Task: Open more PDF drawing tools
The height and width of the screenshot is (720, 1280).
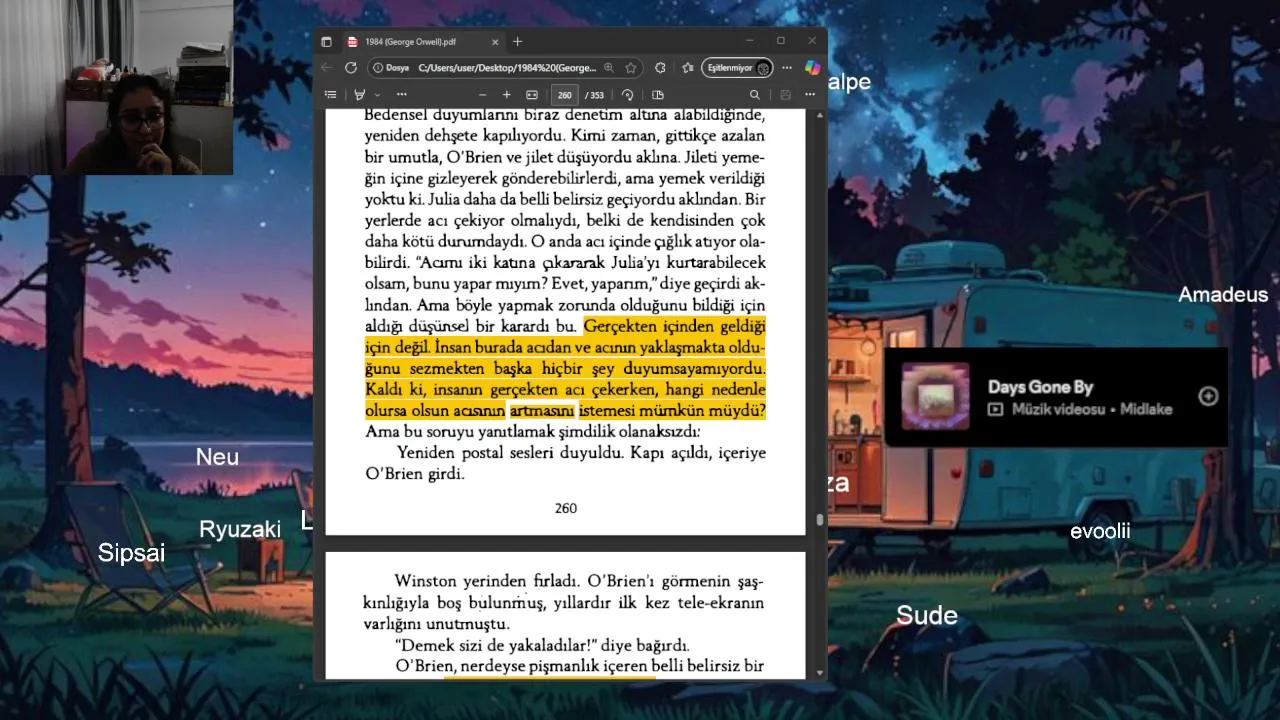Action: pos(401,95)
